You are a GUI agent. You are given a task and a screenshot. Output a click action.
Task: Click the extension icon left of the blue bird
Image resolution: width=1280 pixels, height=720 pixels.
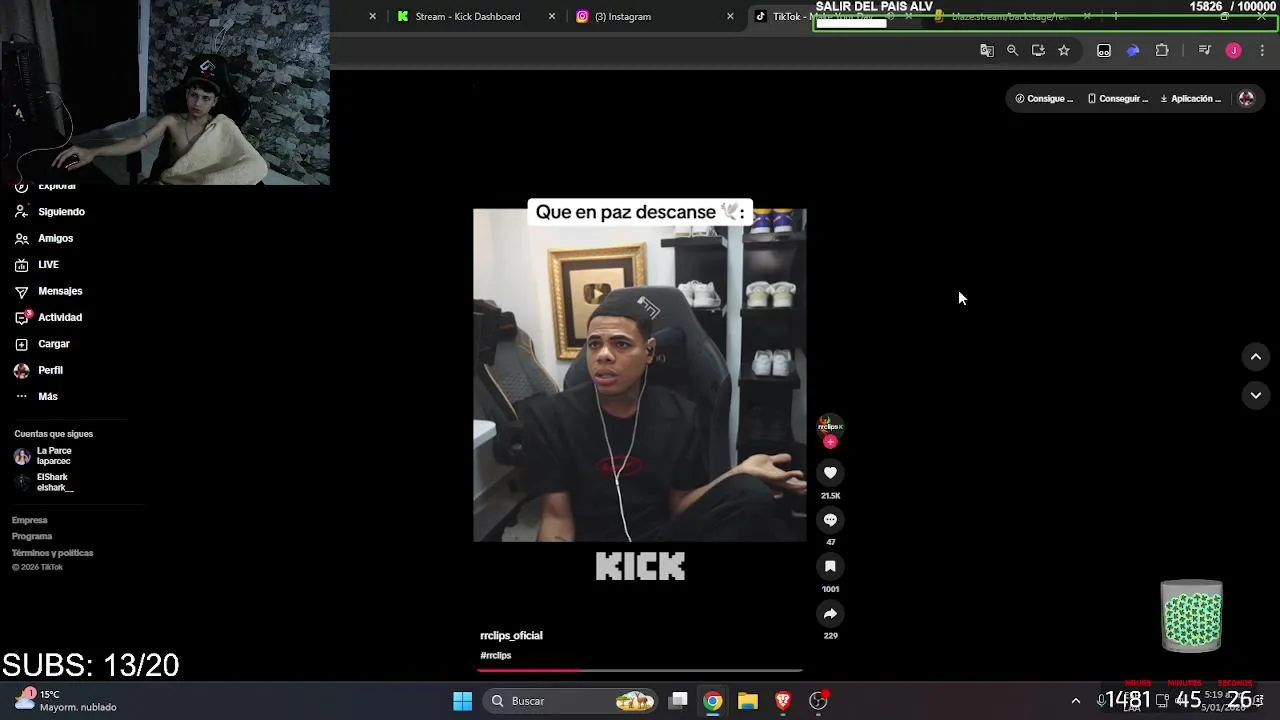click(x=1104, y=50)
